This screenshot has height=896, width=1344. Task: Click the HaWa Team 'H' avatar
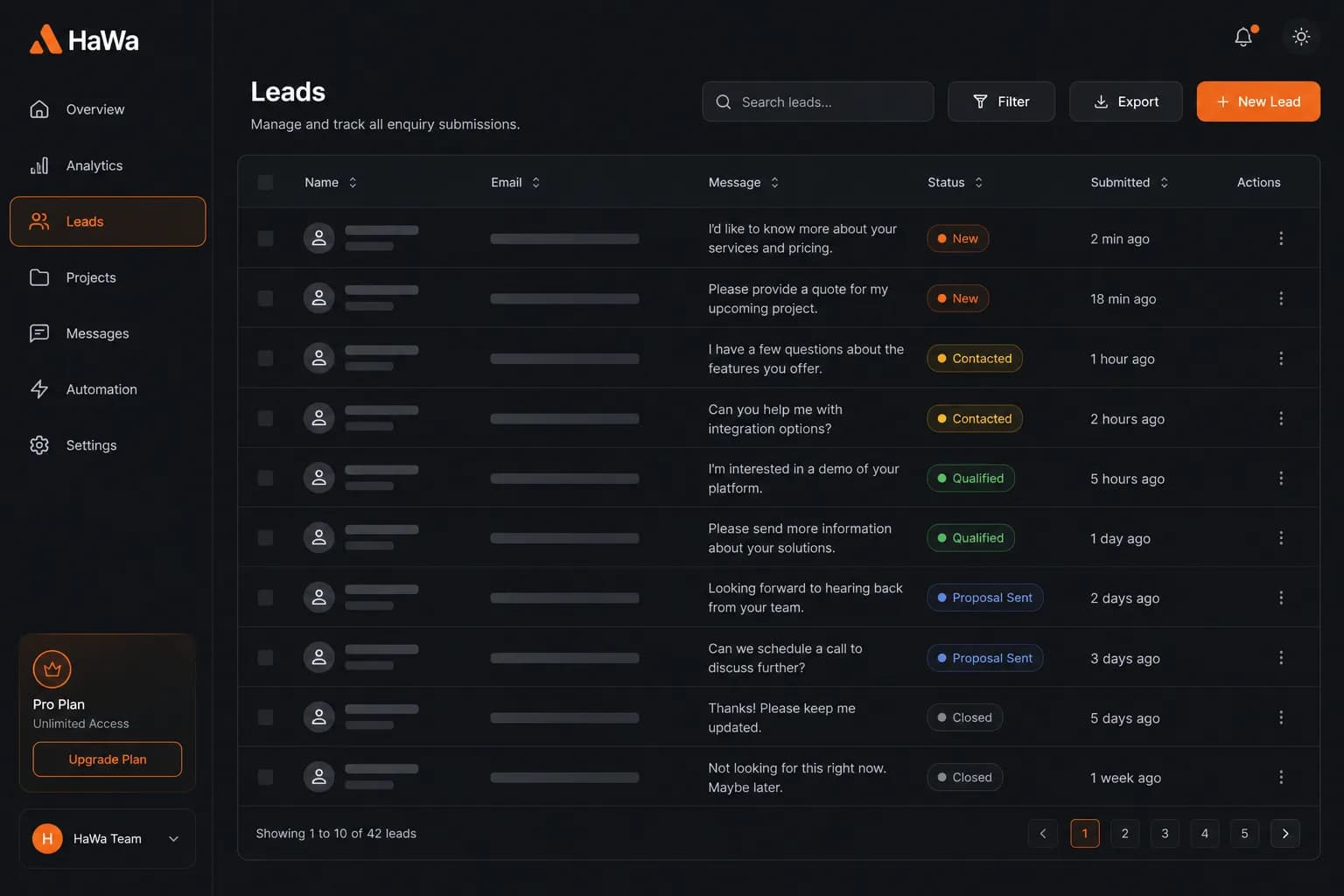point(47,838)
